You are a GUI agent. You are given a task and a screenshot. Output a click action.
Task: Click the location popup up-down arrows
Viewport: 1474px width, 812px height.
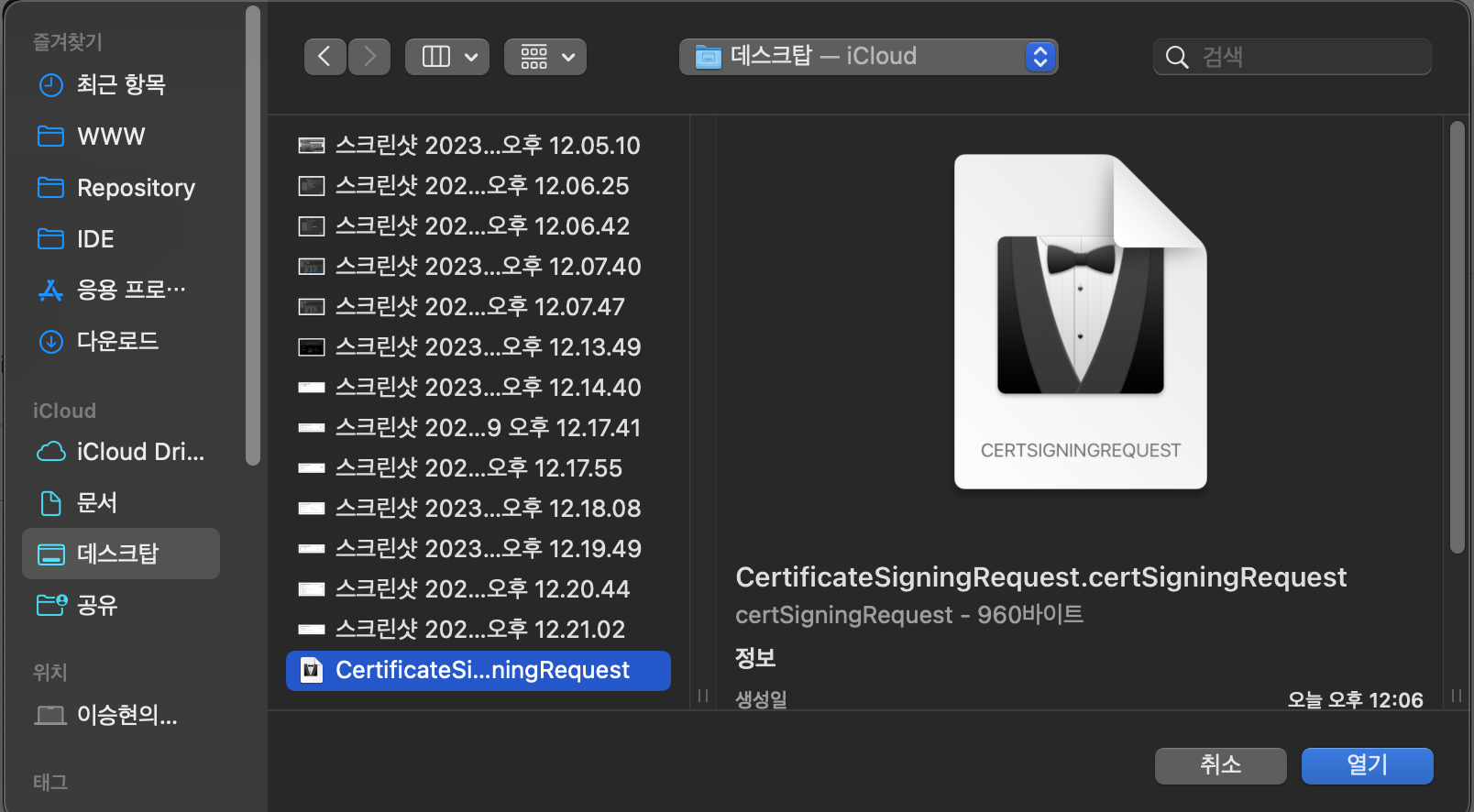1040,57
